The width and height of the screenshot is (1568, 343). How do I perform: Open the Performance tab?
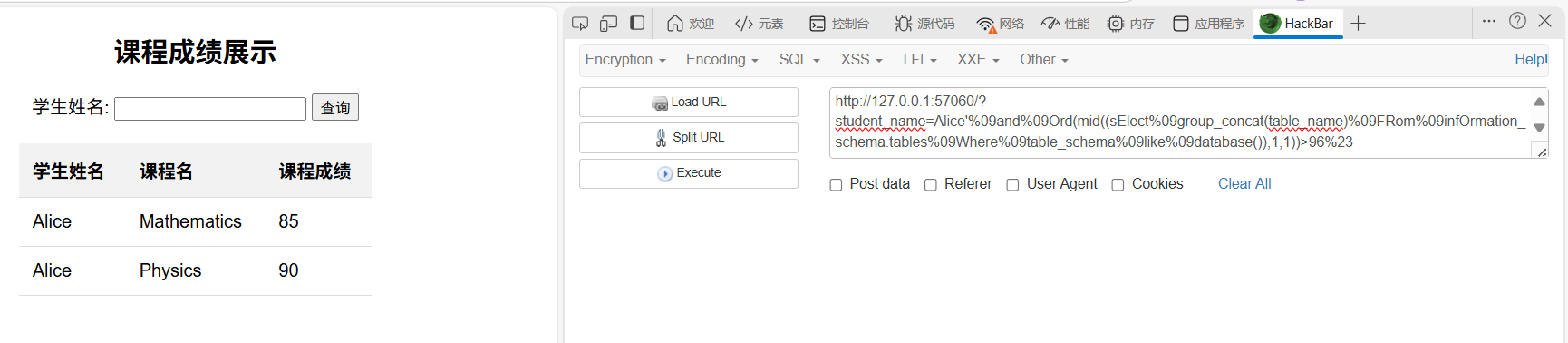tap(1065, 24)
